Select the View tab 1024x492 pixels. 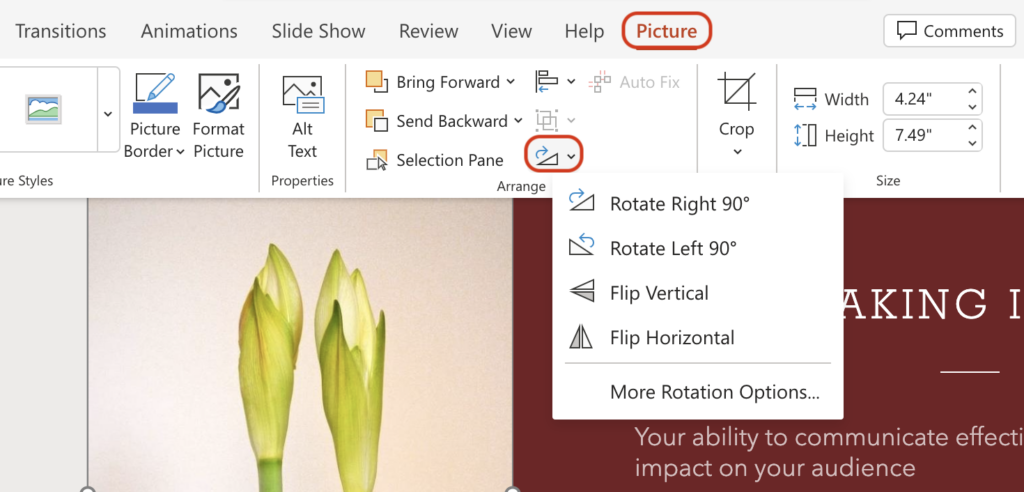pos(511,31)
